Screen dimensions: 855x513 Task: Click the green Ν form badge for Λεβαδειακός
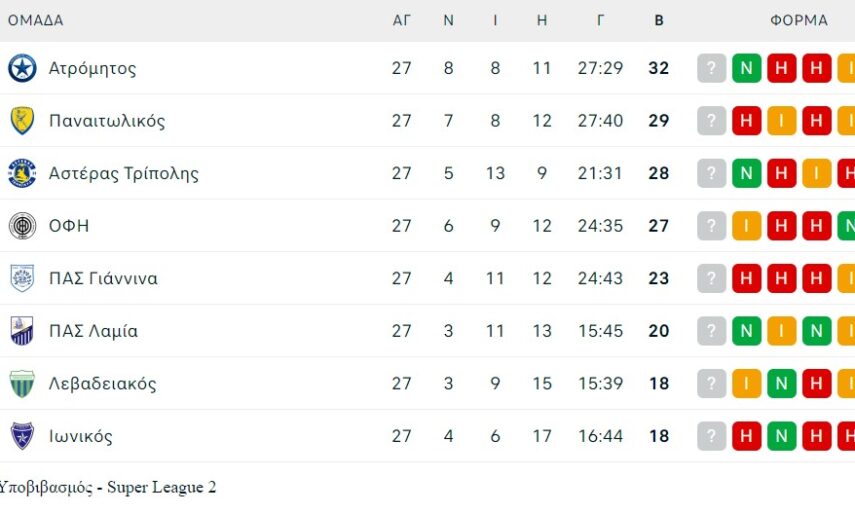coord(781,383)
